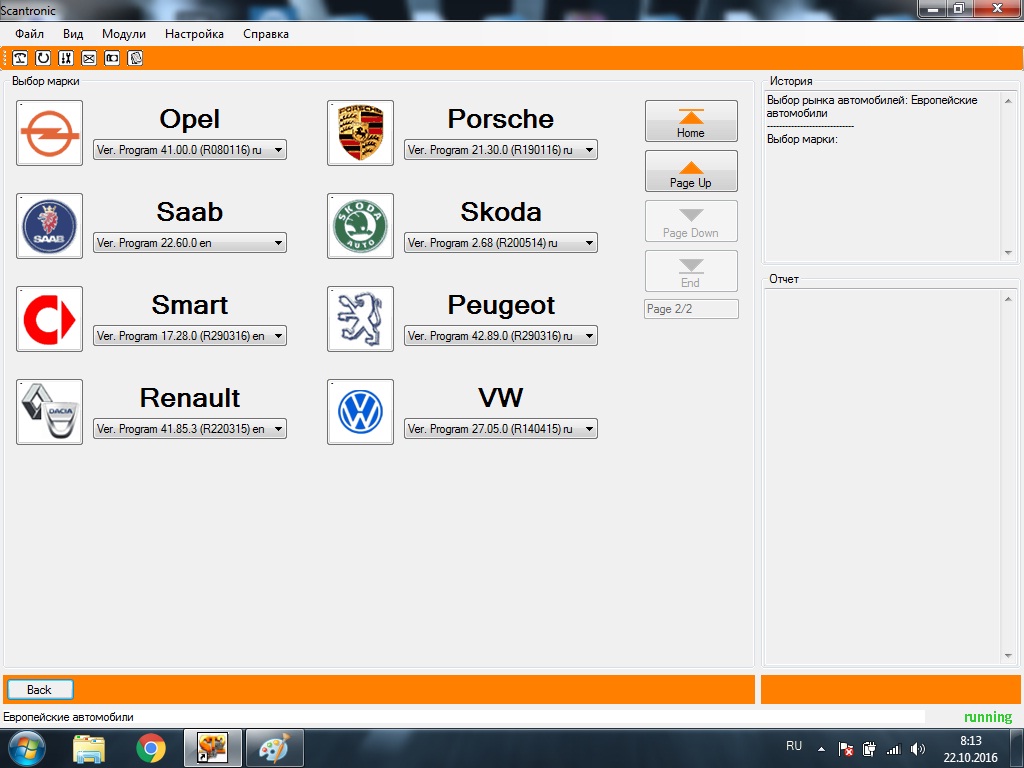Select the Peugeot lion logo
Viewport: 1024px width, 768px height.
360,319
